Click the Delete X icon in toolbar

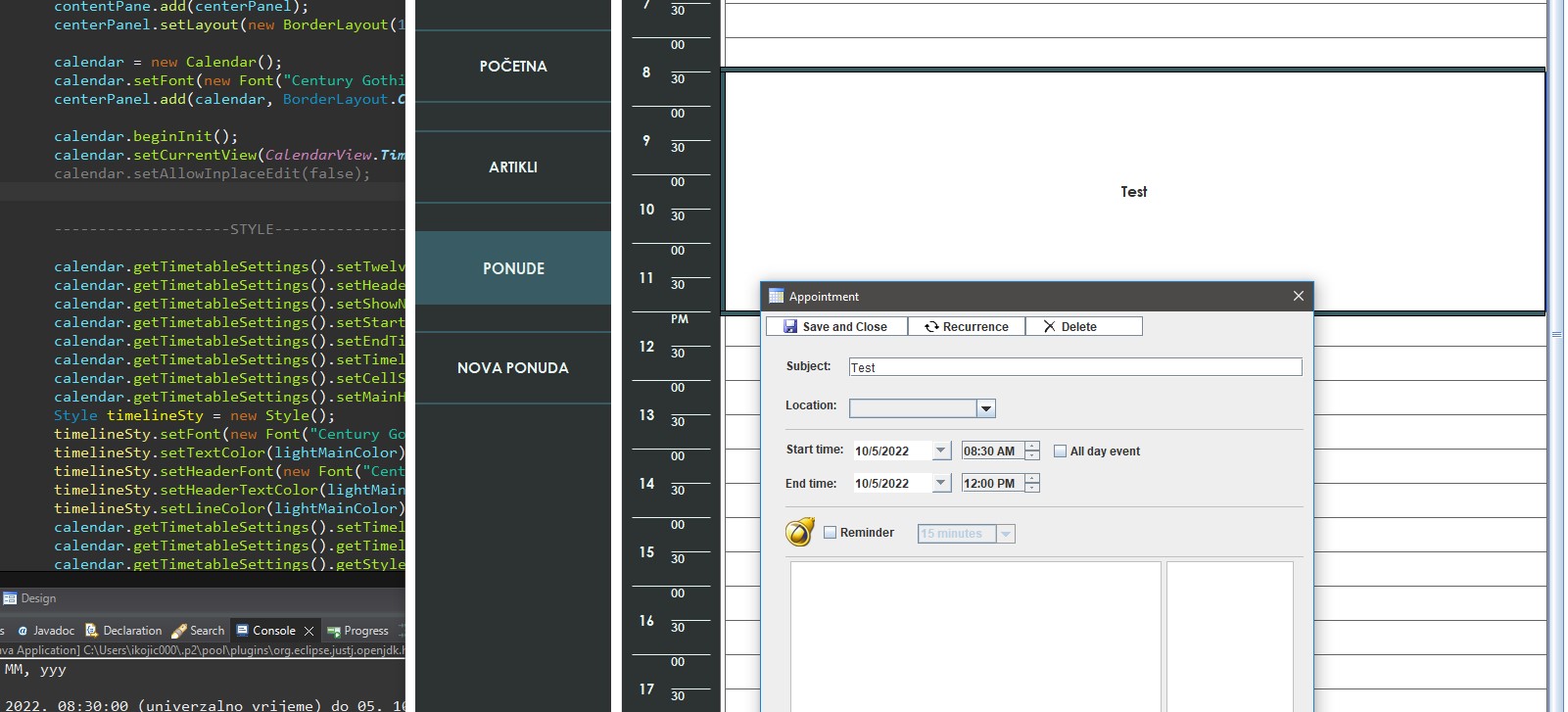point(1049,327)
